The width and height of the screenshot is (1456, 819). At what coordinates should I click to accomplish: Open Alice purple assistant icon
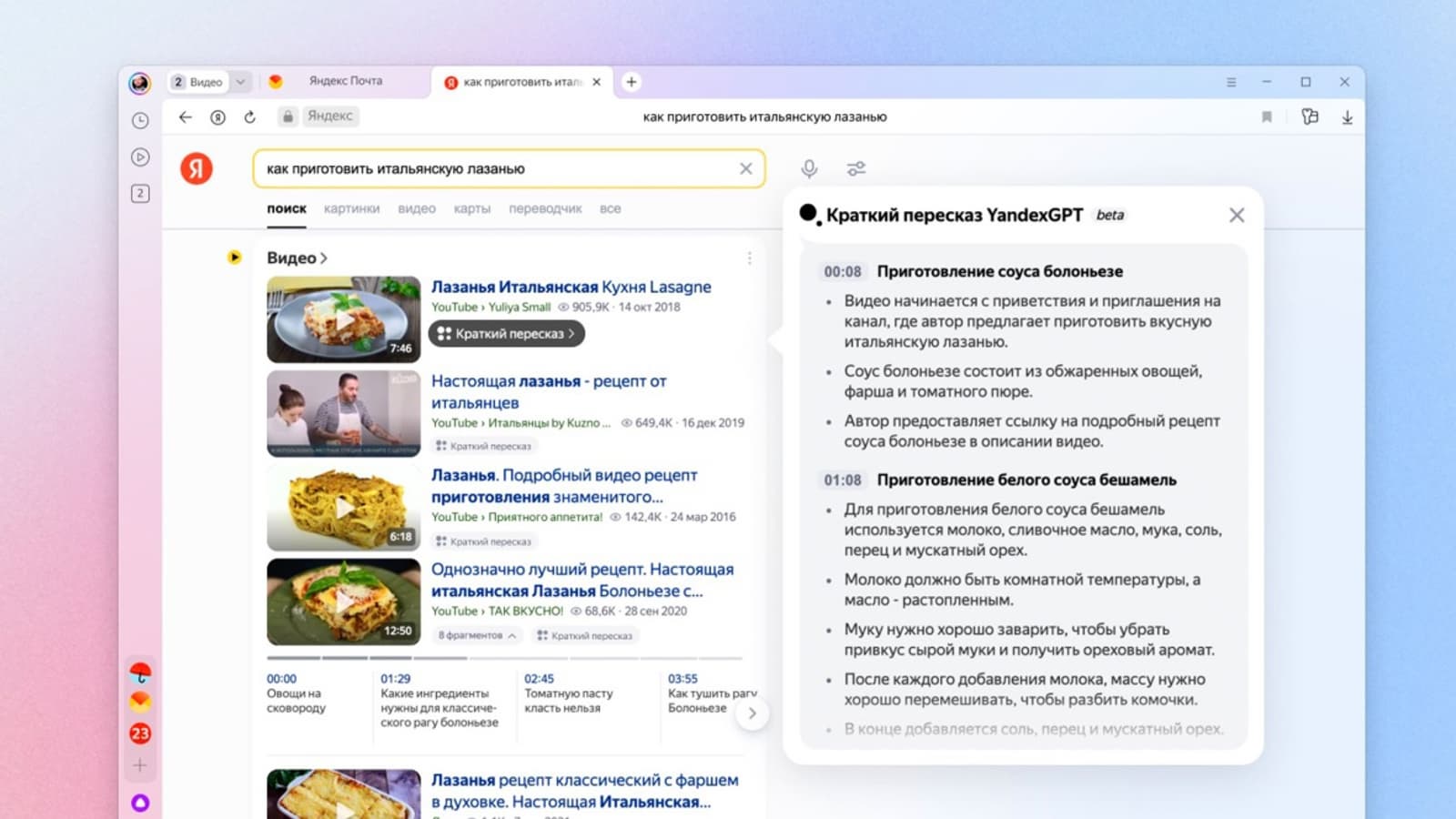point(140,803)
